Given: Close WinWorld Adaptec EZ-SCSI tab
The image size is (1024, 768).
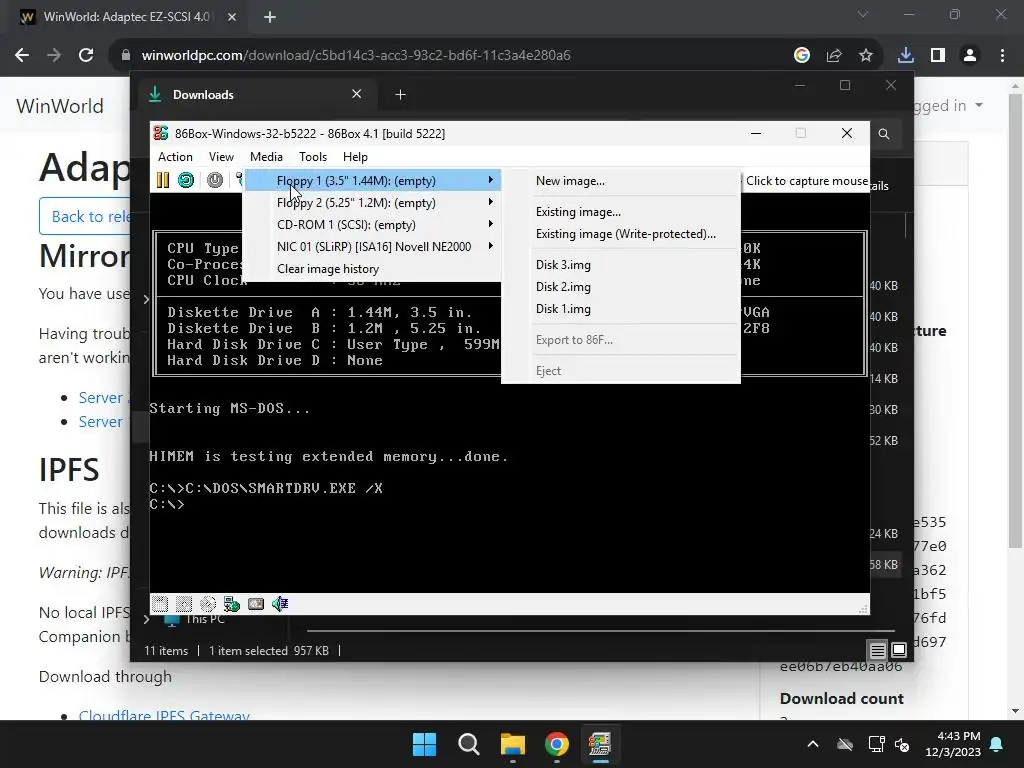Looking at the screenshot, I should click(x=232, y=17).
